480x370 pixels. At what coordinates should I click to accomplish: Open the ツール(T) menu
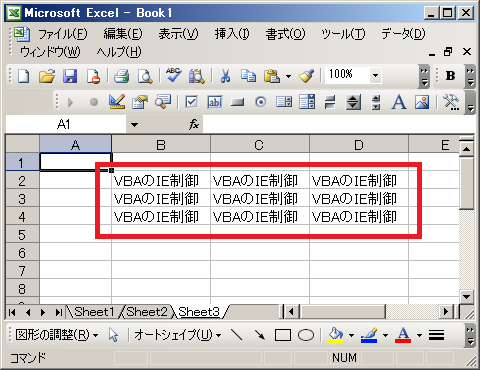coord(343,34)
